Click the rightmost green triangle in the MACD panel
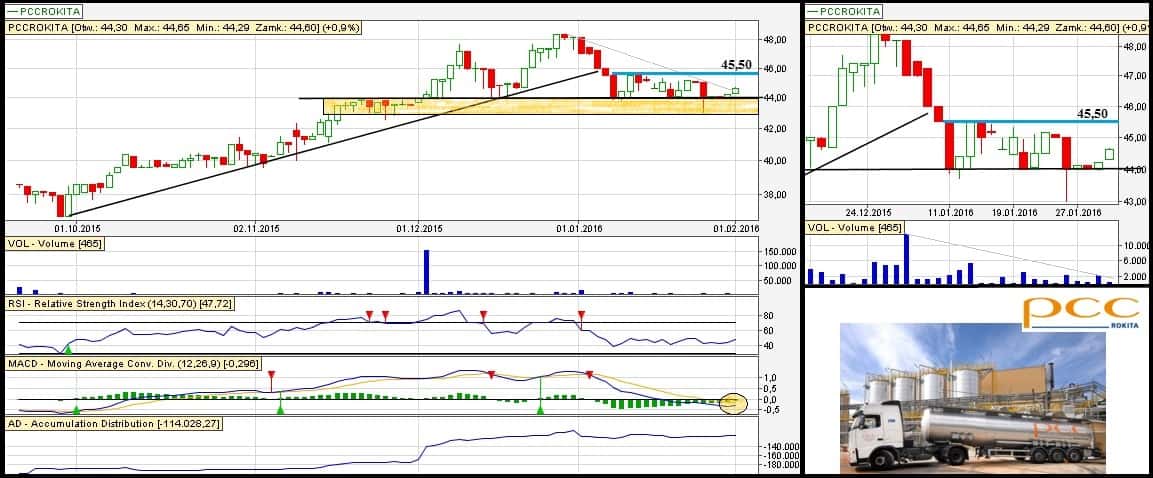1153x478 pixels. tap(540, 408)
